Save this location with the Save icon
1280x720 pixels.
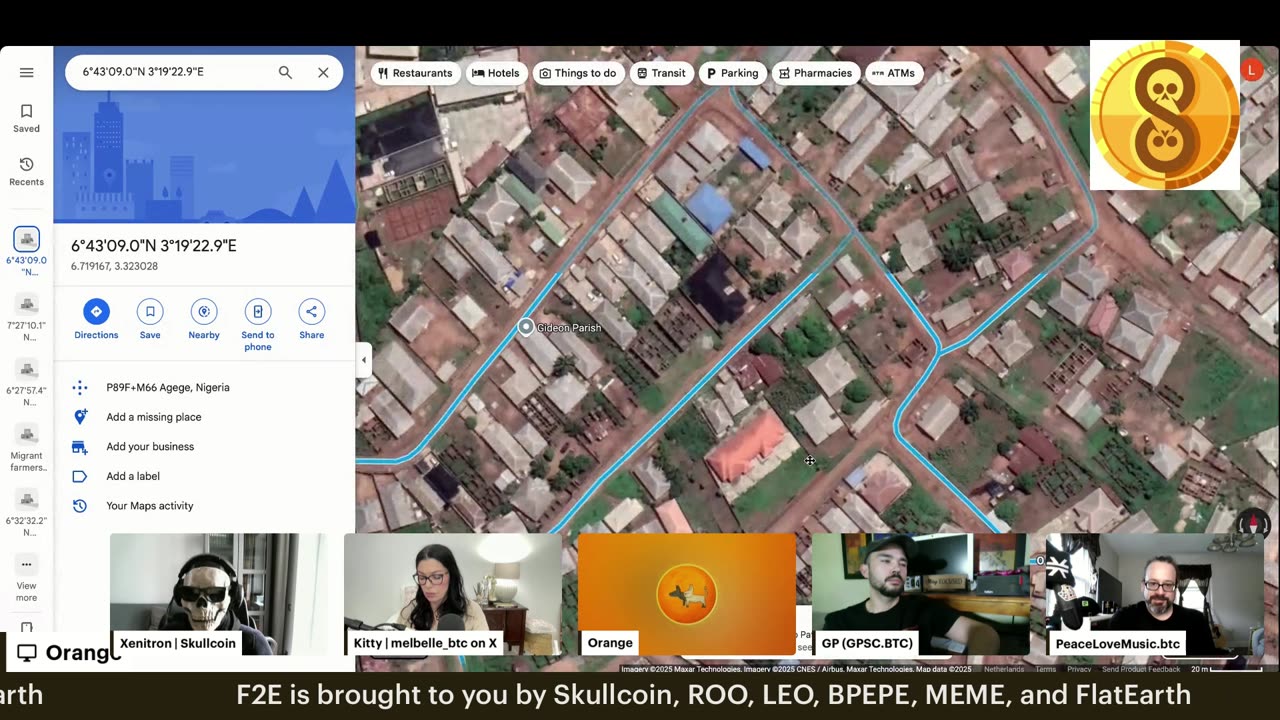[150, 320]
